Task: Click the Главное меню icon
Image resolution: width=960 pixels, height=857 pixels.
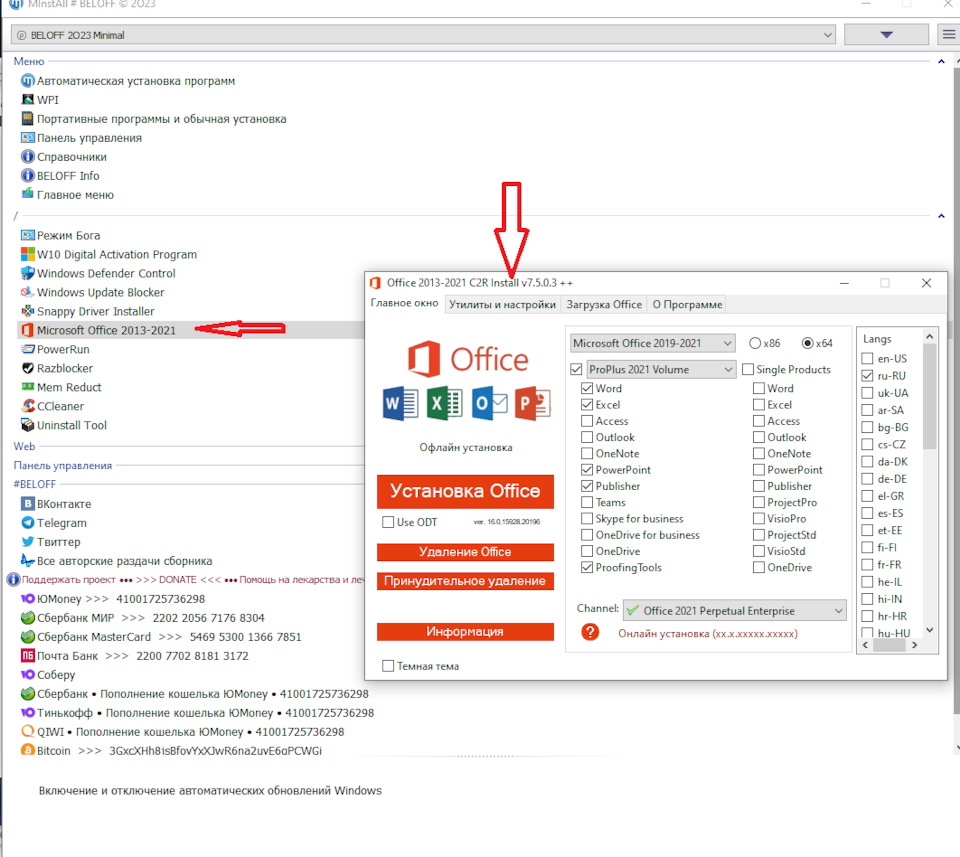Action: click(28, 194)
